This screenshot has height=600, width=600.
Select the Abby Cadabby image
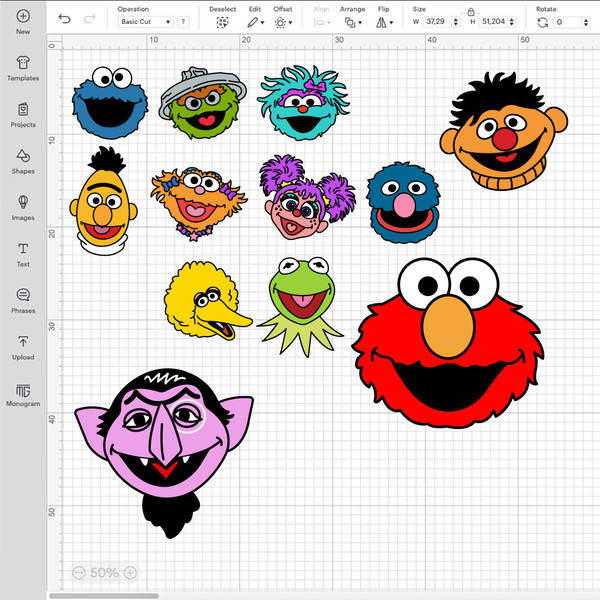point(307,197)
